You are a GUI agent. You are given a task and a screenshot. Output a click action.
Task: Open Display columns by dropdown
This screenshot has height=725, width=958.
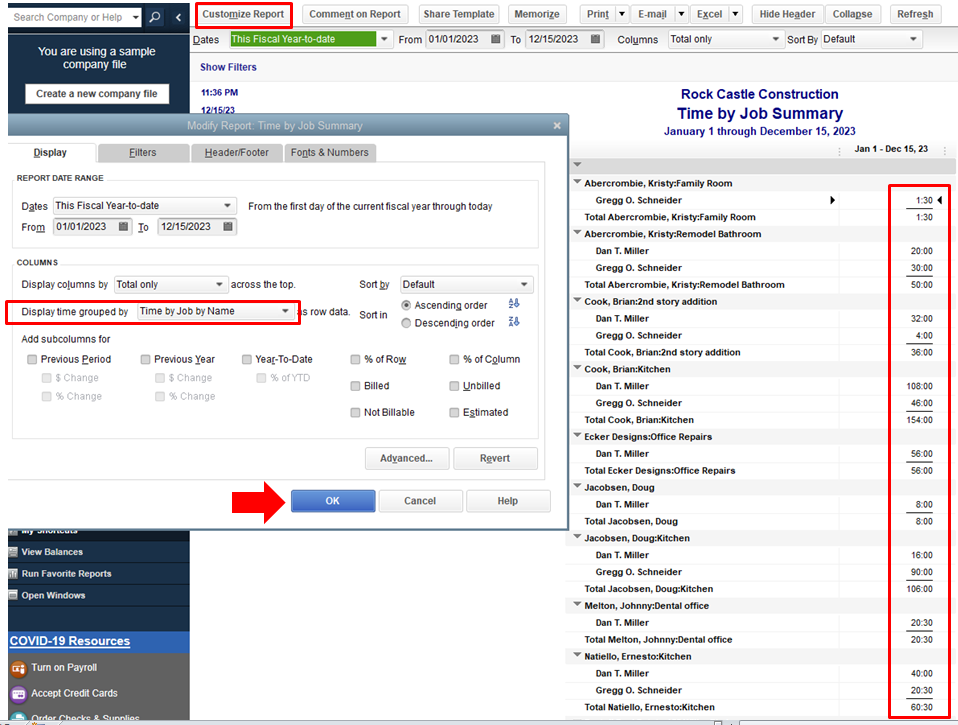(x=171, y=285)
